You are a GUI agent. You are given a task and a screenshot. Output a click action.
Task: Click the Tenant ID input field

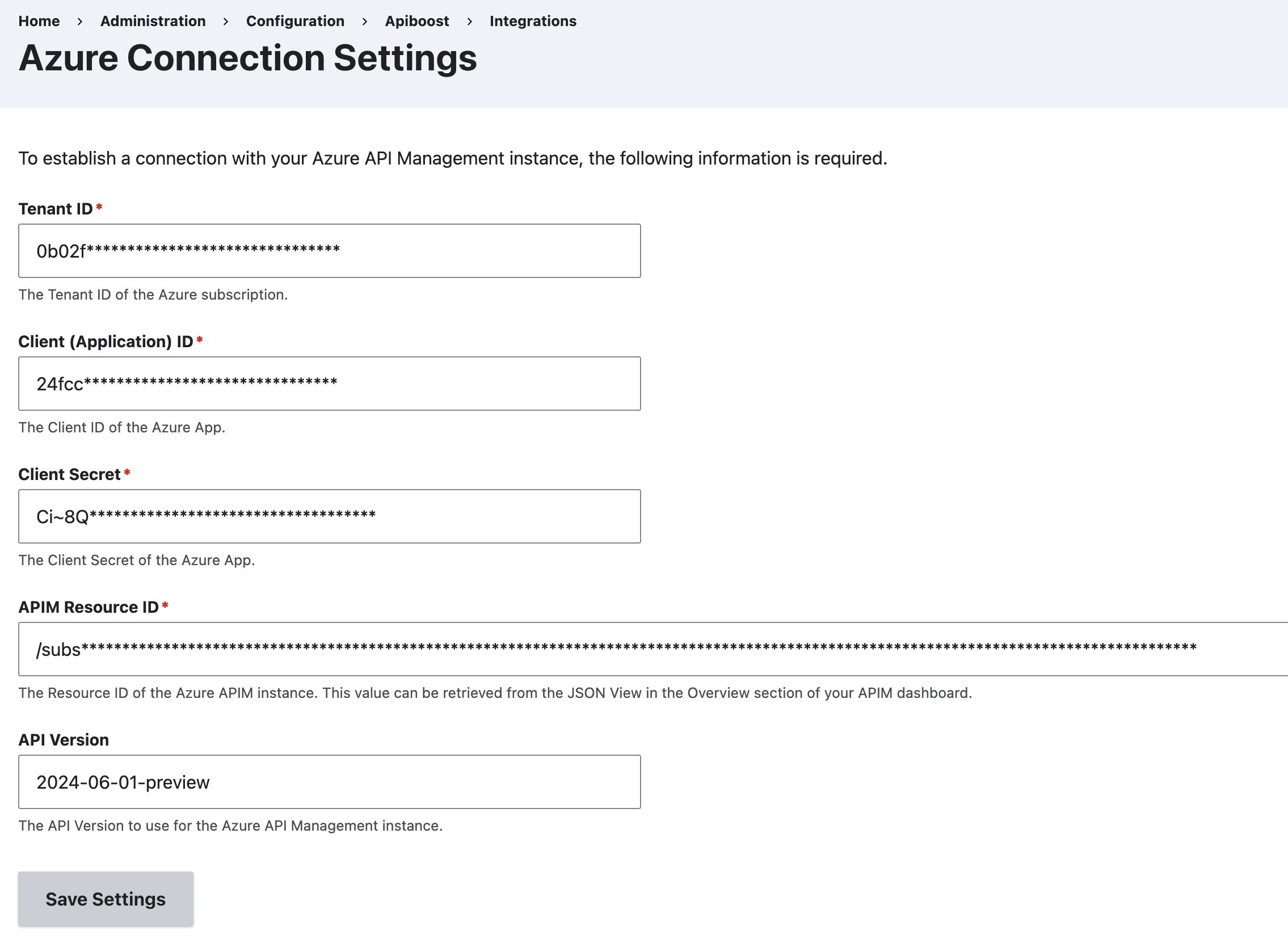pos(329,251)
